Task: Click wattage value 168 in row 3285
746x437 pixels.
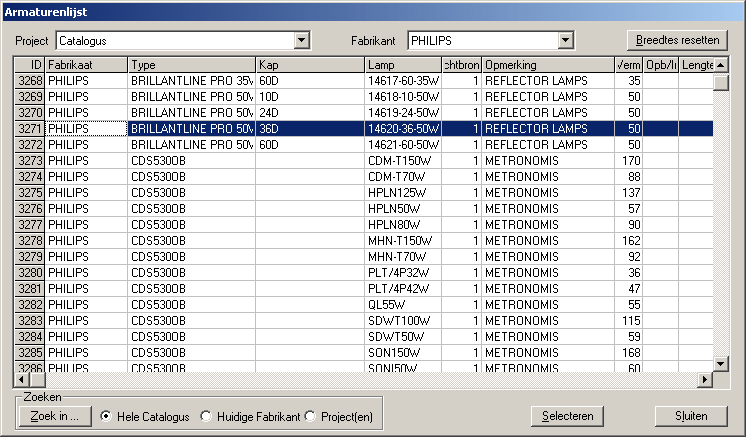Action: pyautogui.click(x=628, y=353)
